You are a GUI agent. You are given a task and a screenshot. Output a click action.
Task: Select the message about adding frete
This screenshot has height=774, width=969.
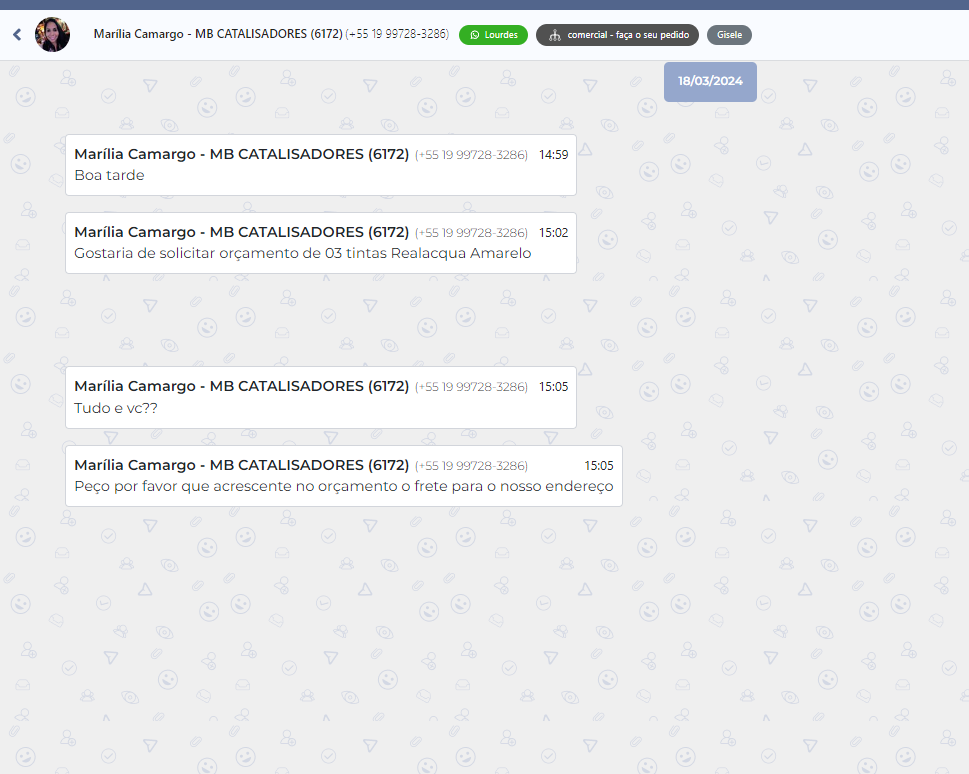[x=343, y=487]
